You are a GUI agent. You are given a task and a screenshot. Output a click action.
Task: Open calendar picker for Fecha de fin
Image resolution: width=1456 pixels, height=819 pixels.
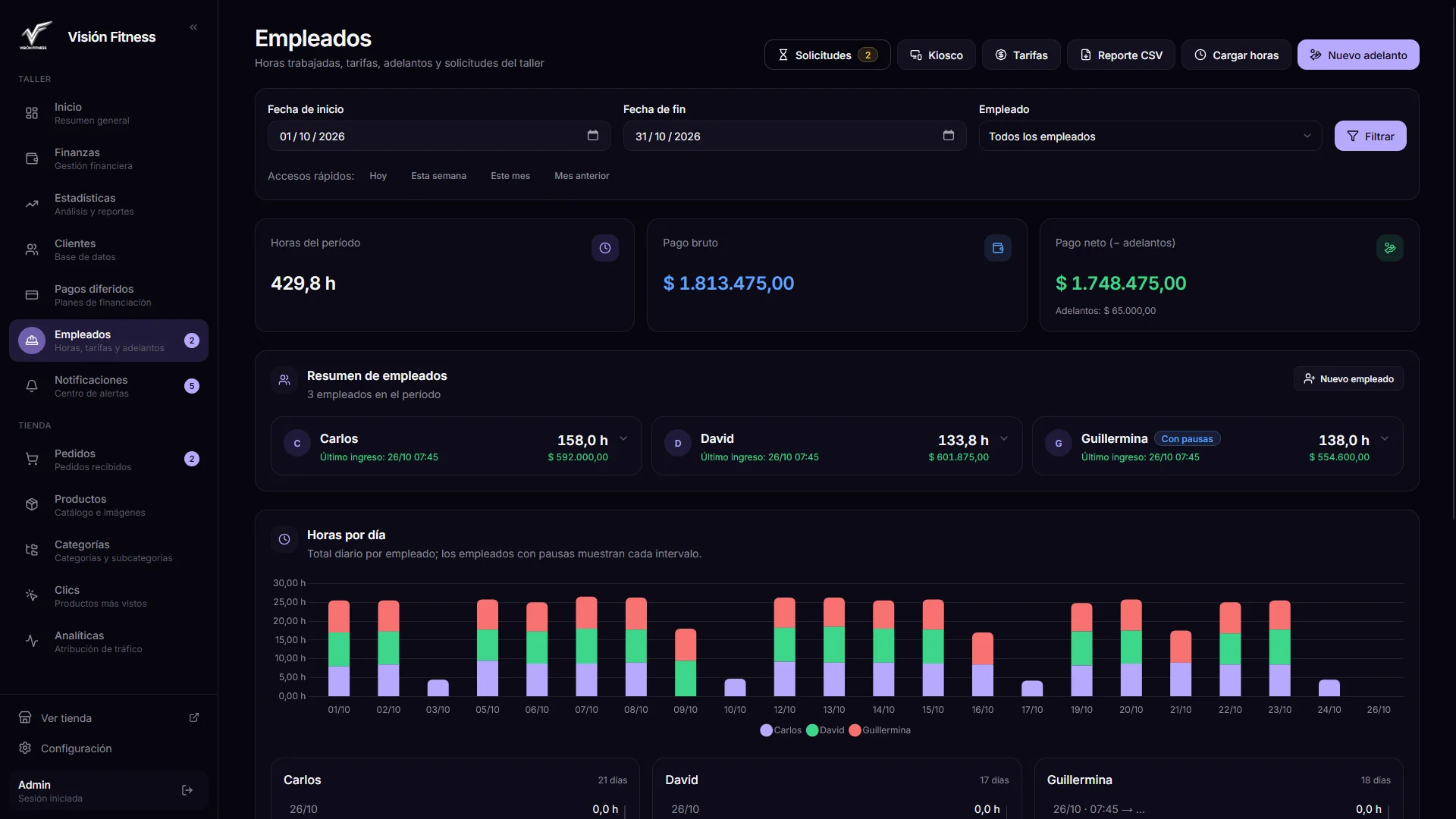(x=949, y=136)
